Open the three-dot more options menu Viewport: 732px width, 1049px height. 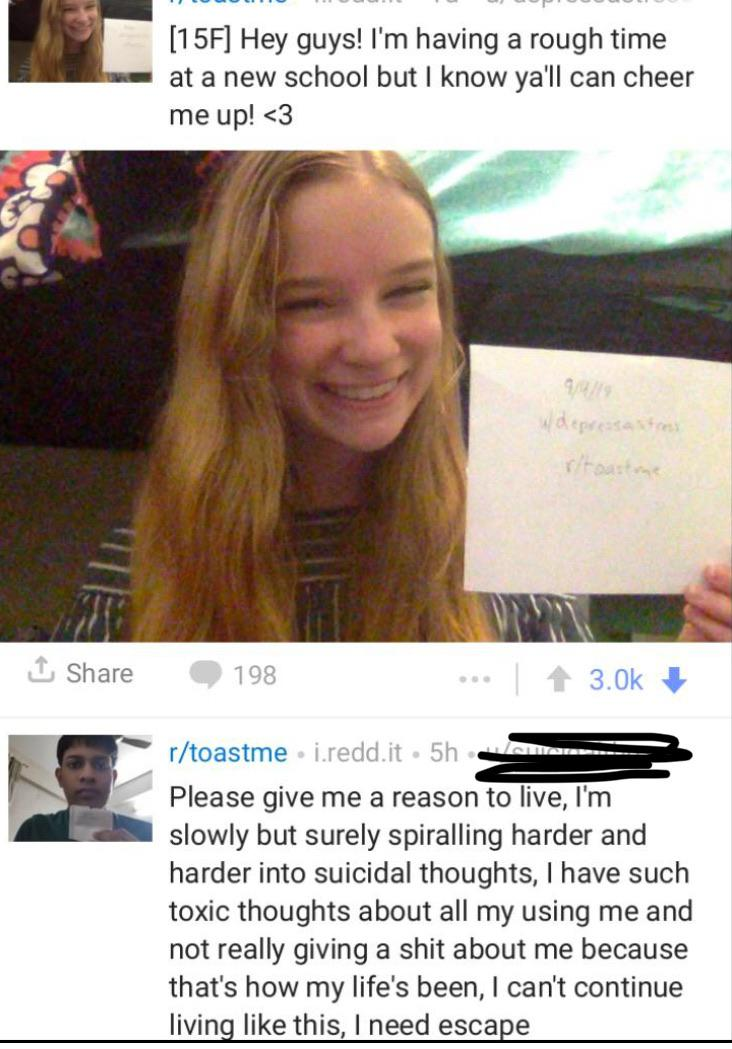click(x=475, y=679)
